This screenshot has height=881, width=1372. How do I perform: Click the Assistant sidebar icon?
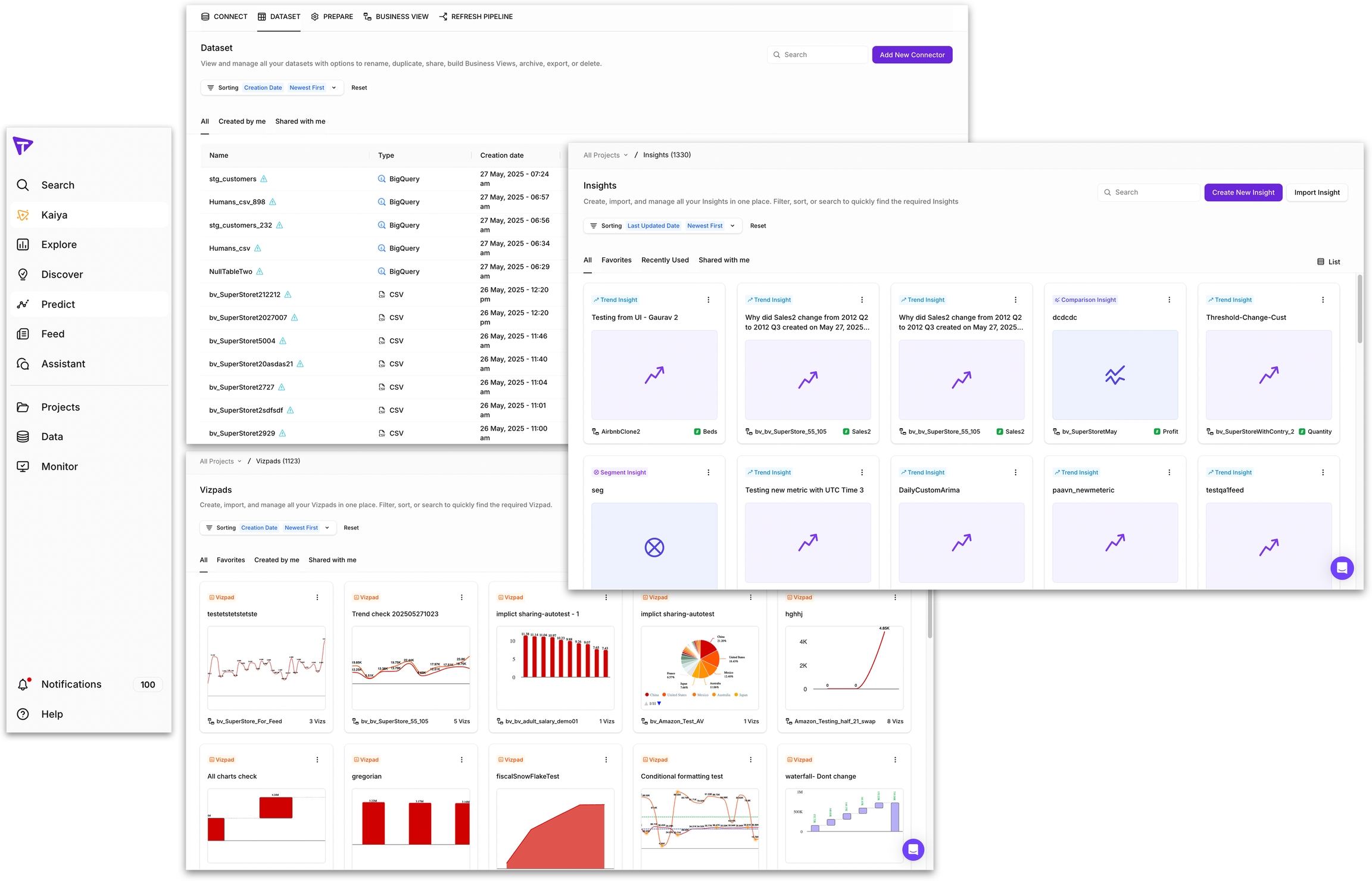click(23, 364)
